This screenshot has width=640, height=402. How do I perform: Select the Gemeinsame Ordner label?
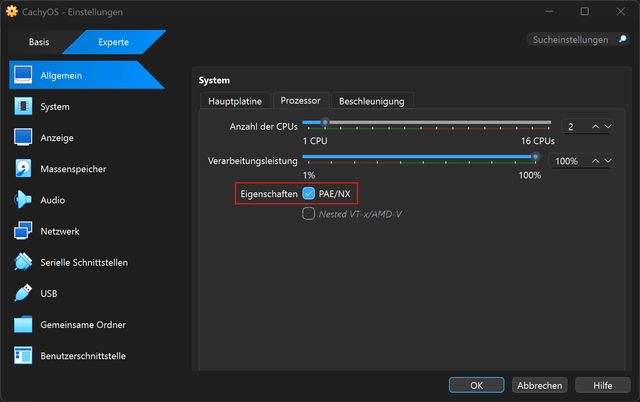pos(83,325)
